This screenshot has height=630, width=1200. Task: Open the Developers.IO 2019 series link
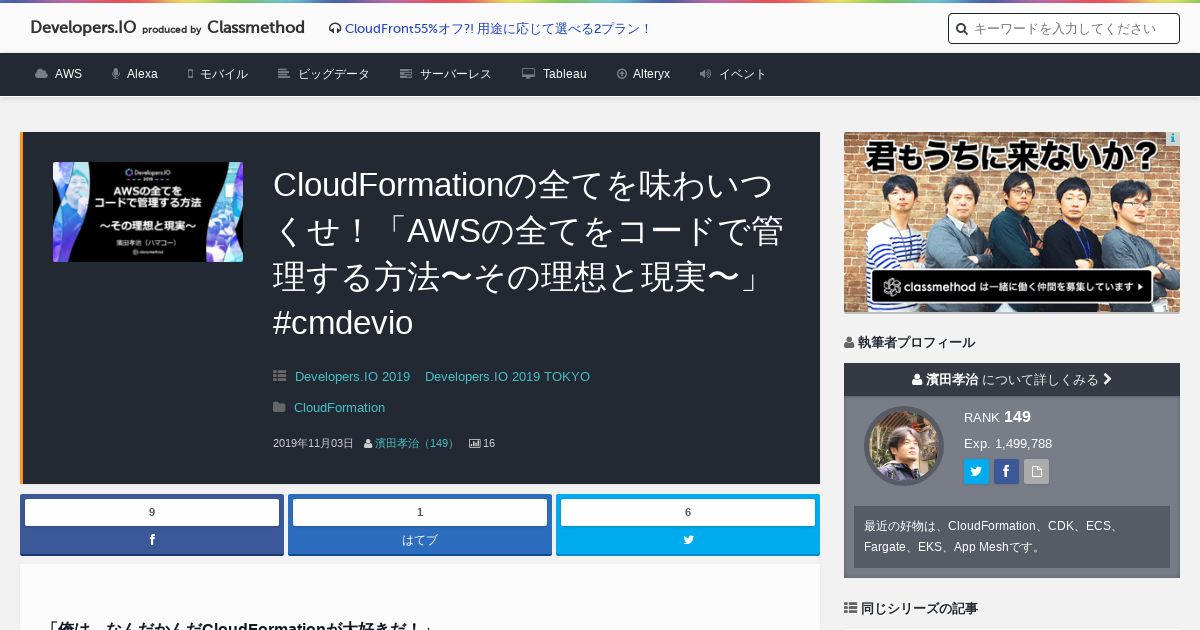352,377
